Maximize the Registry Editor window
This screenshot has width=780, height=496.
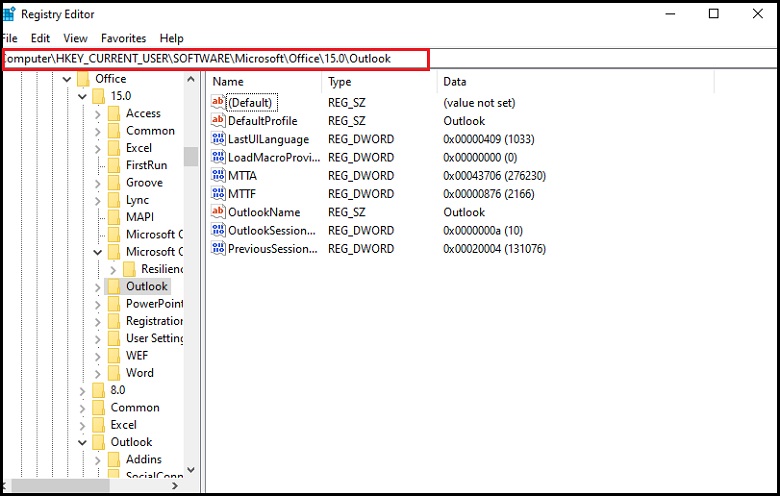coord(713,14)
